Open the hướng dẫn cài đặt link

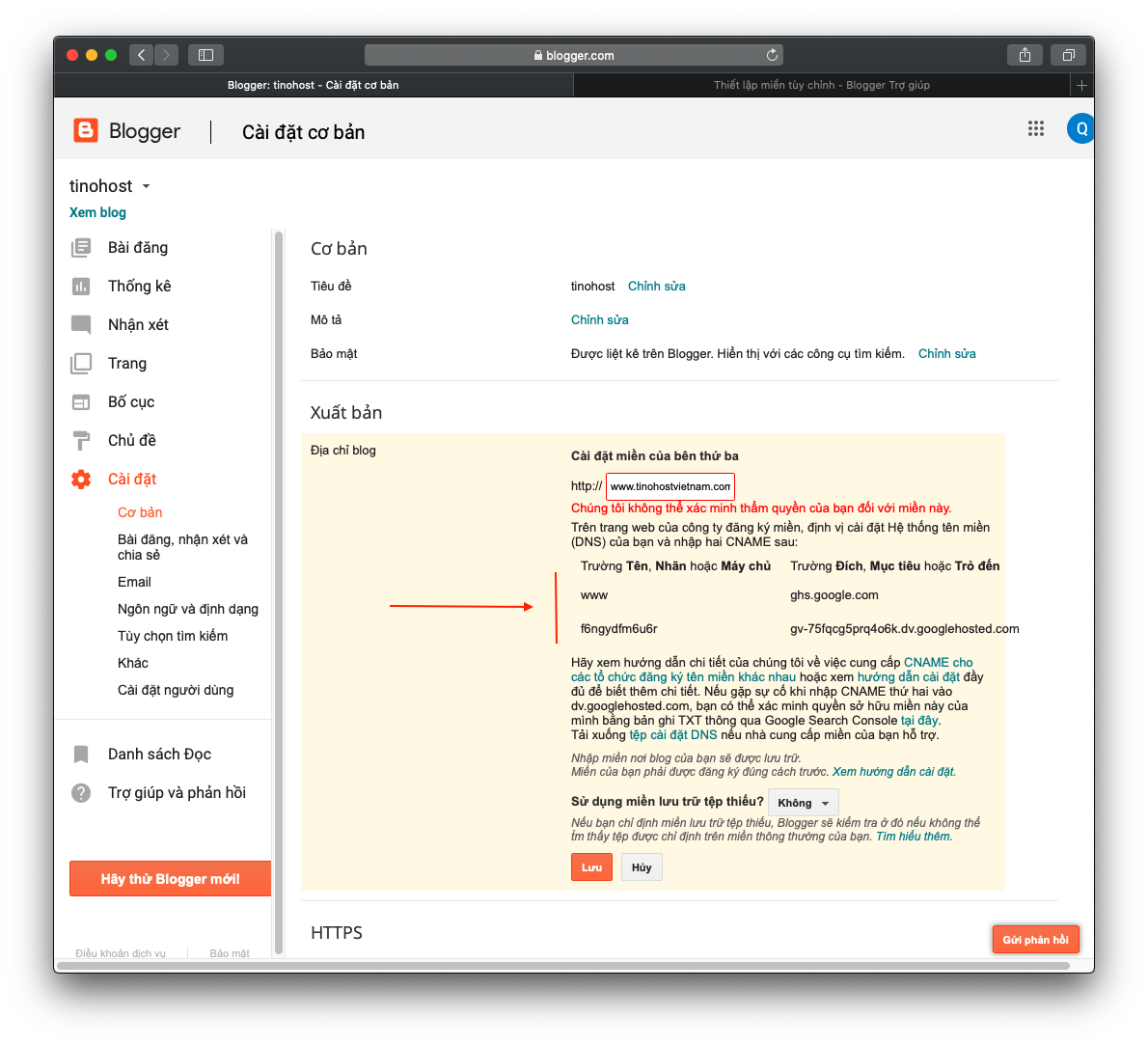(908, 677)
